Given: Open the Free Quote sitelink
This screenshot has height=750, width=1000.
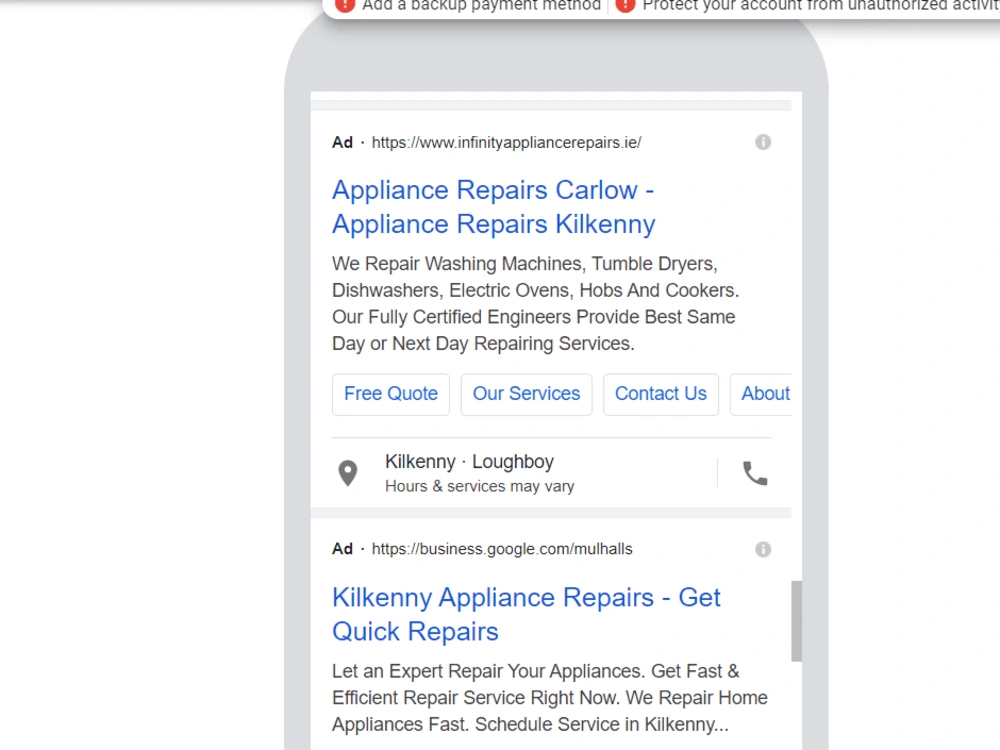Looking at the screenshot, I should [x=391, y=394].
